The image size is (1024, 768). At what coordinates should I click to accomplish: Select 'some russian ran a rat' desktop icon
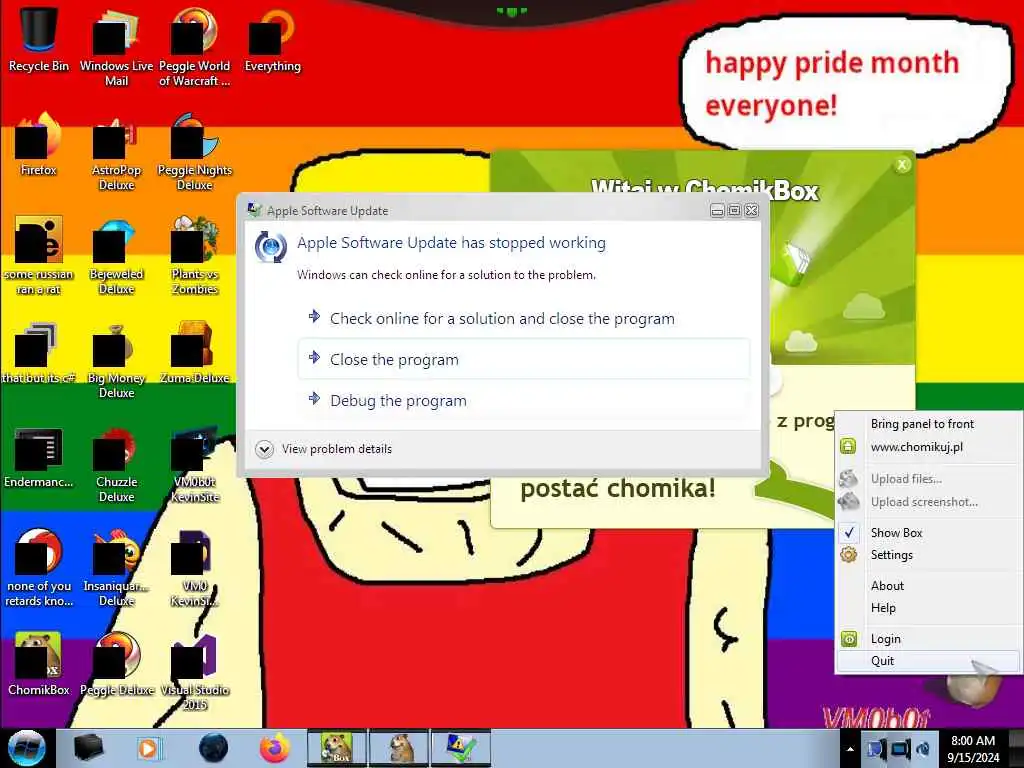point(39,256)
